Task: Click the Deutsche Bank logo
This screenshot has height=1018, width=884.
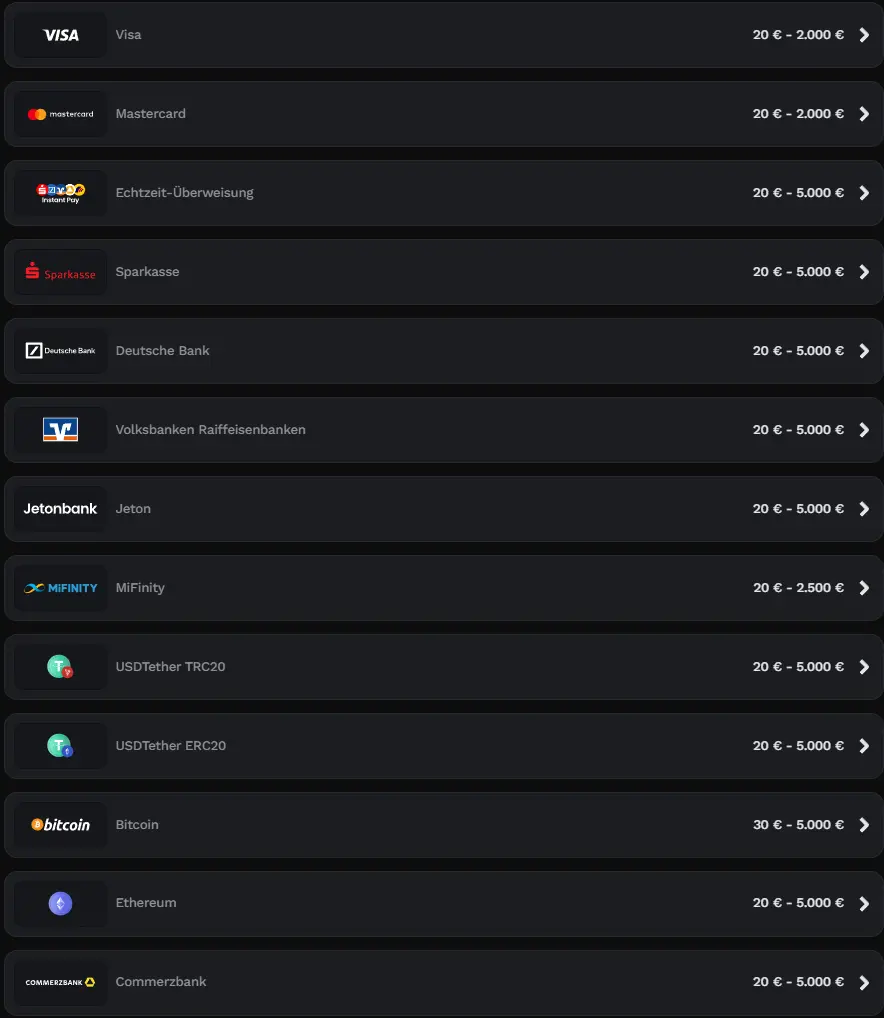Action: pyautogui.click(x=60, y=351)
